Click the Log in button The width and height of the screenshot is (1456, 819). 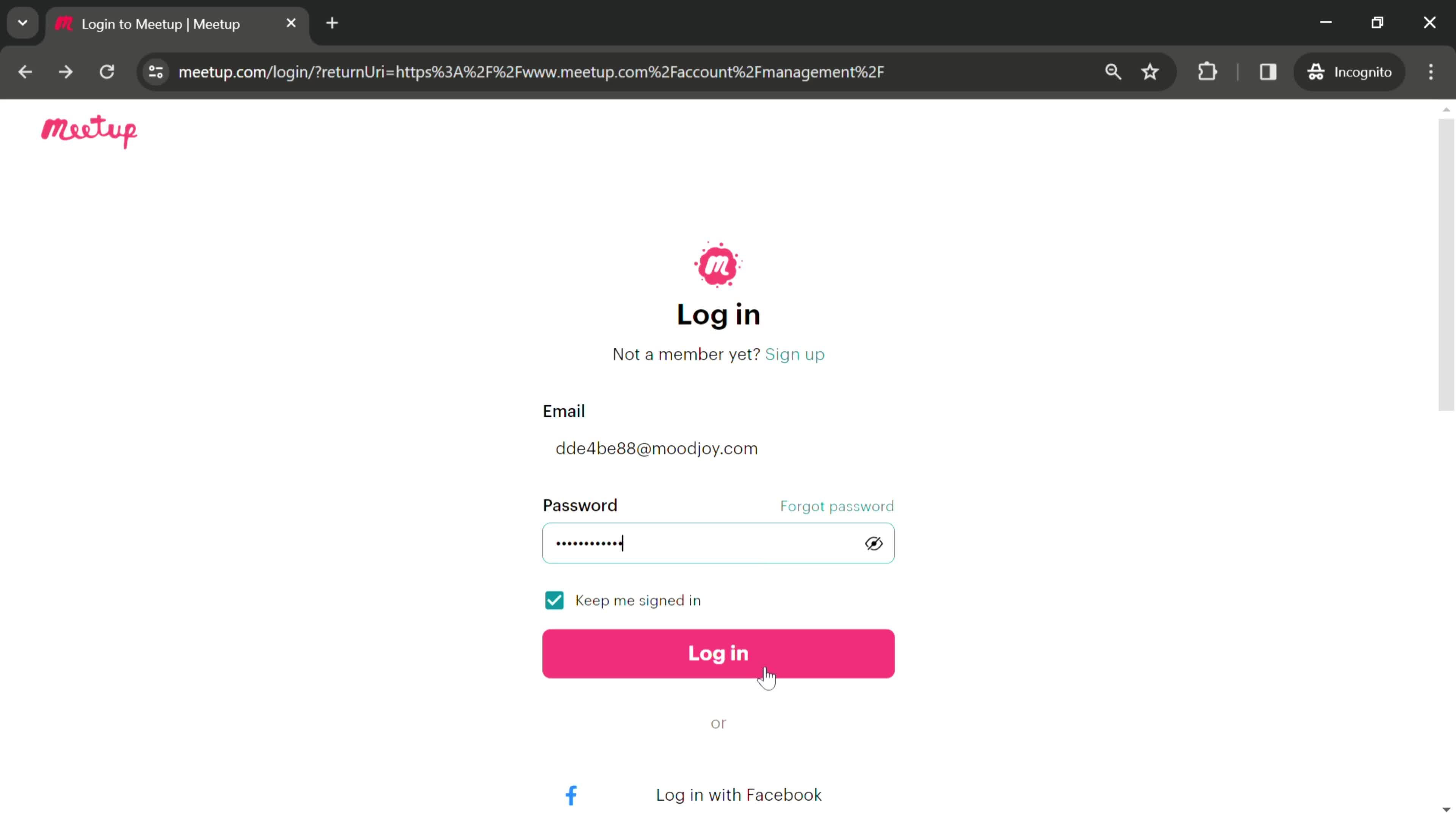pyautogui.click(x=718, y=653)
